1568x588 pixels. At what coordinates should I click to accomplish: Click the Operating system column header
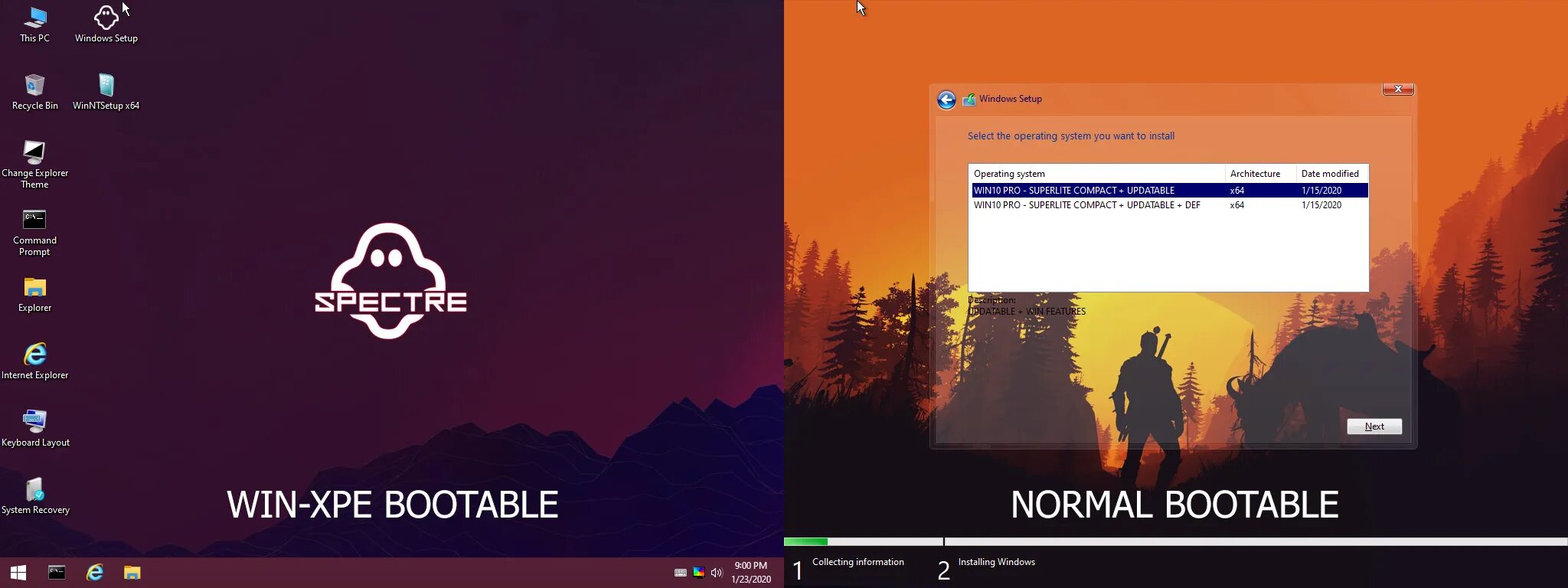point(1096,174)
